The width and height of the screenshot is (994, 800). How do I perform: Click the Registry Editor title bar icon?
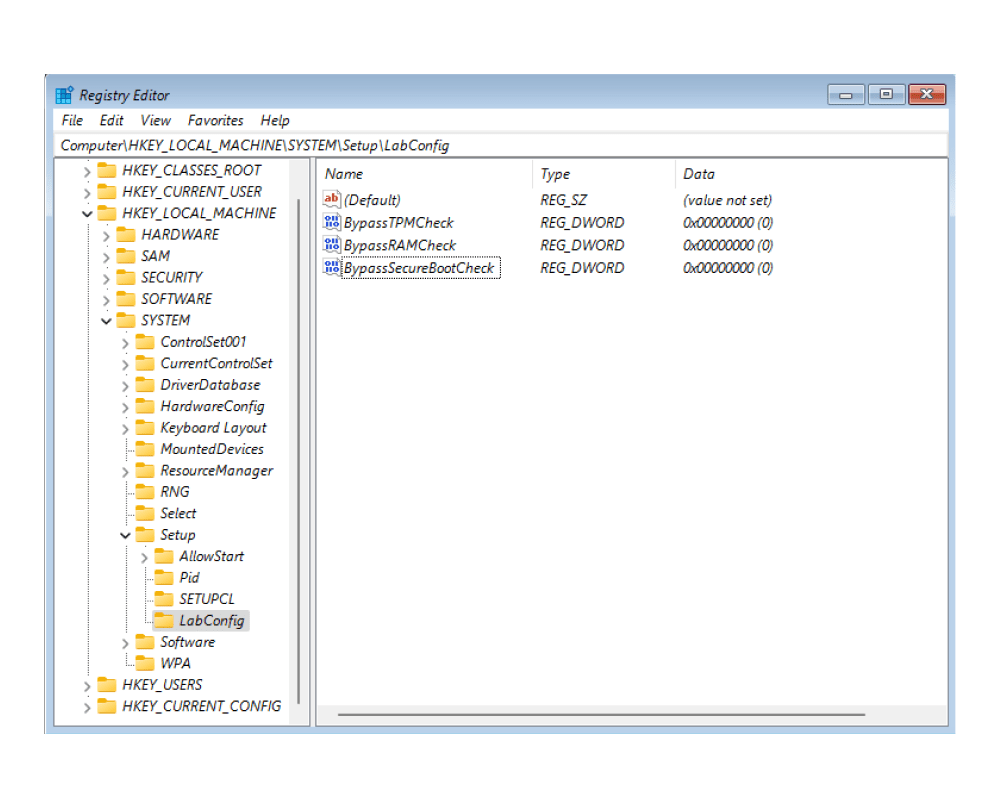tap(64, 95)
